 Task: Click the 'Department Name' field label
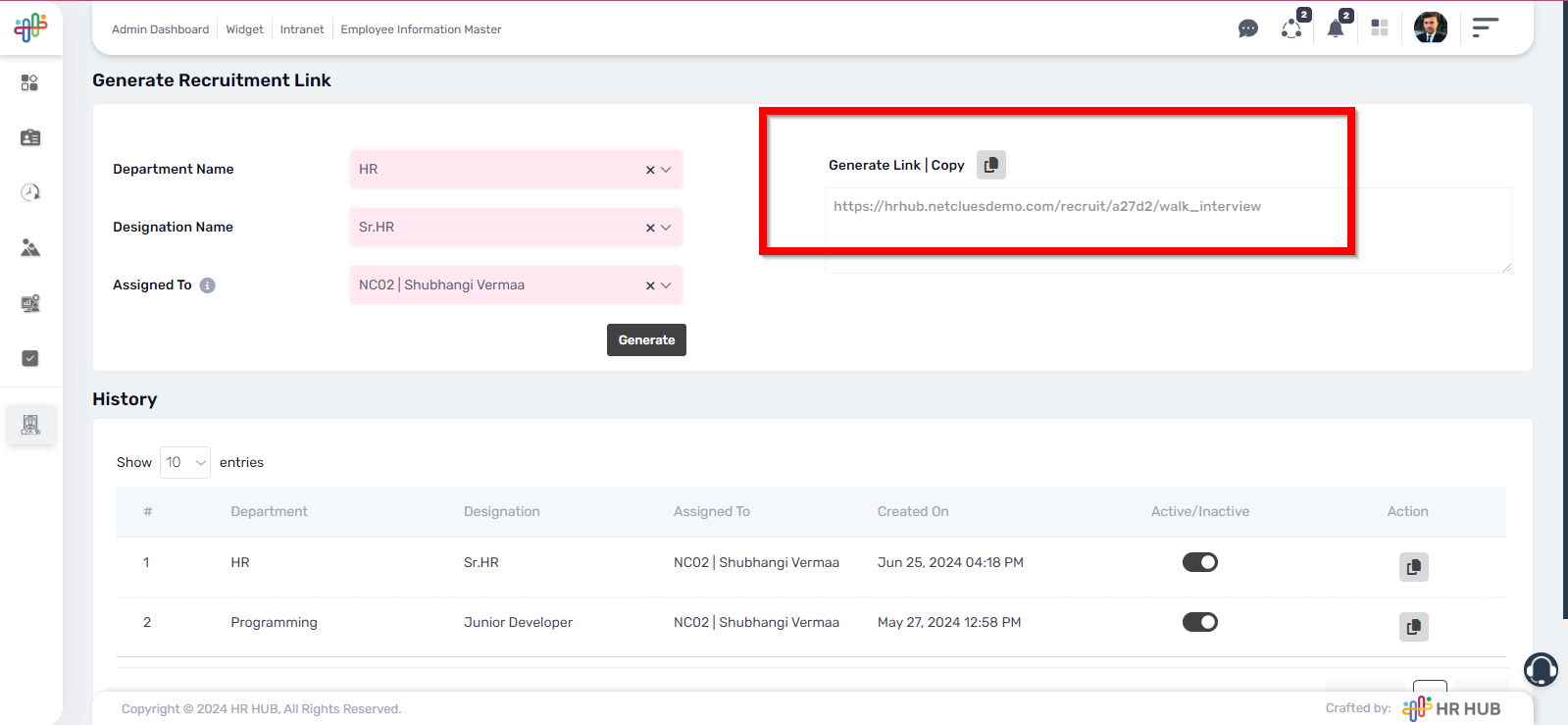[174, 169]
